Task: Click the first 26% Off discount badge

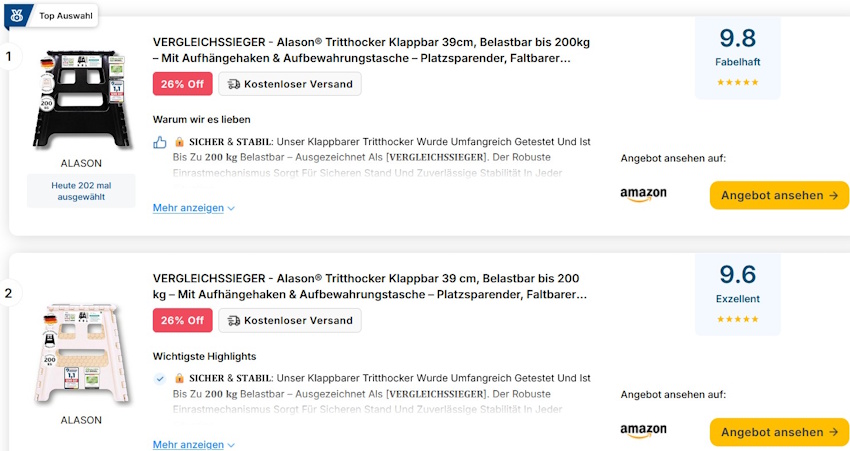Action: [182, 84]
